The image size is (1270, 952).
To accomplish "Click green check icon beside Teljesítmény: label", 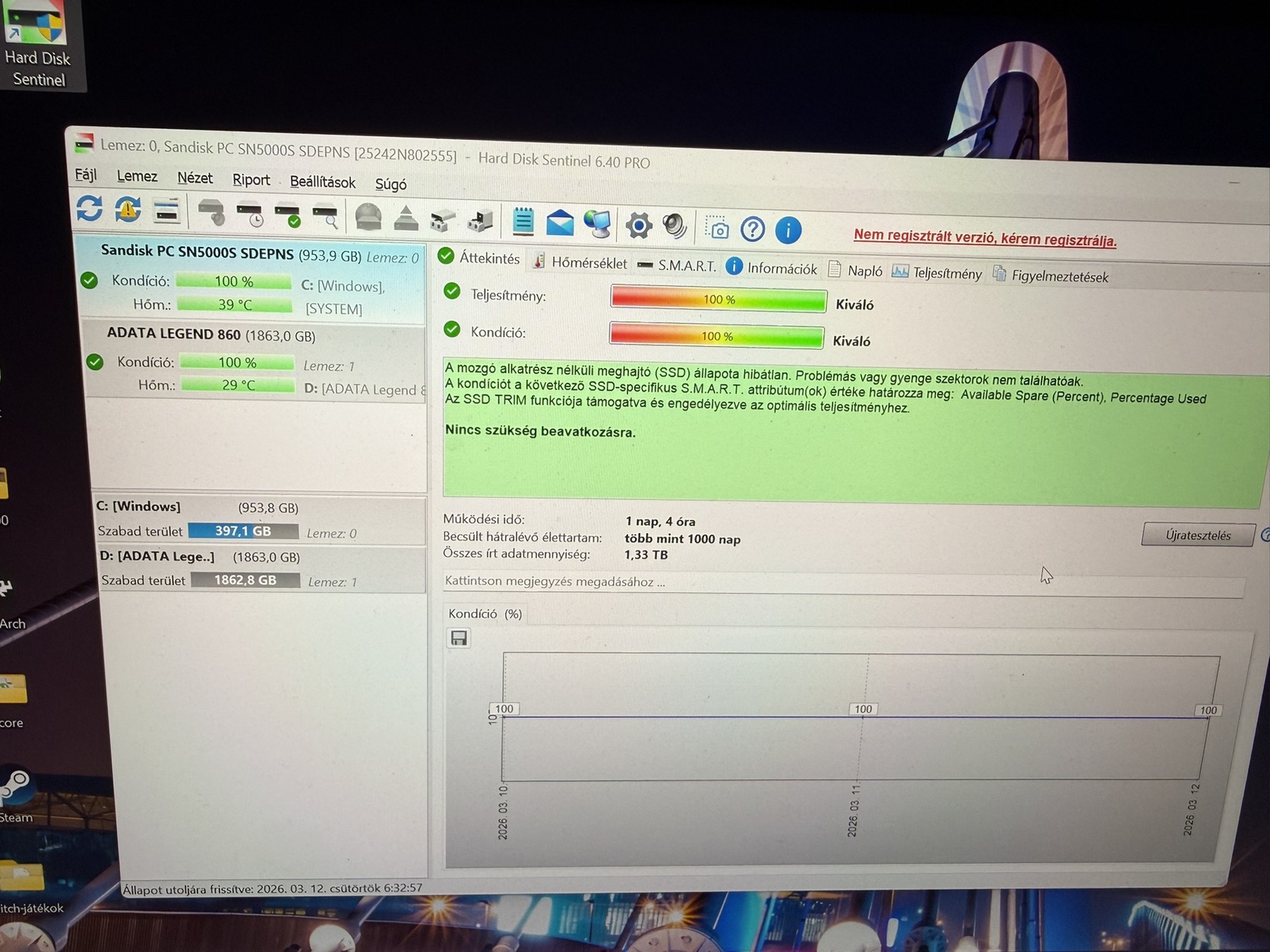I will (x=452, y=291).
